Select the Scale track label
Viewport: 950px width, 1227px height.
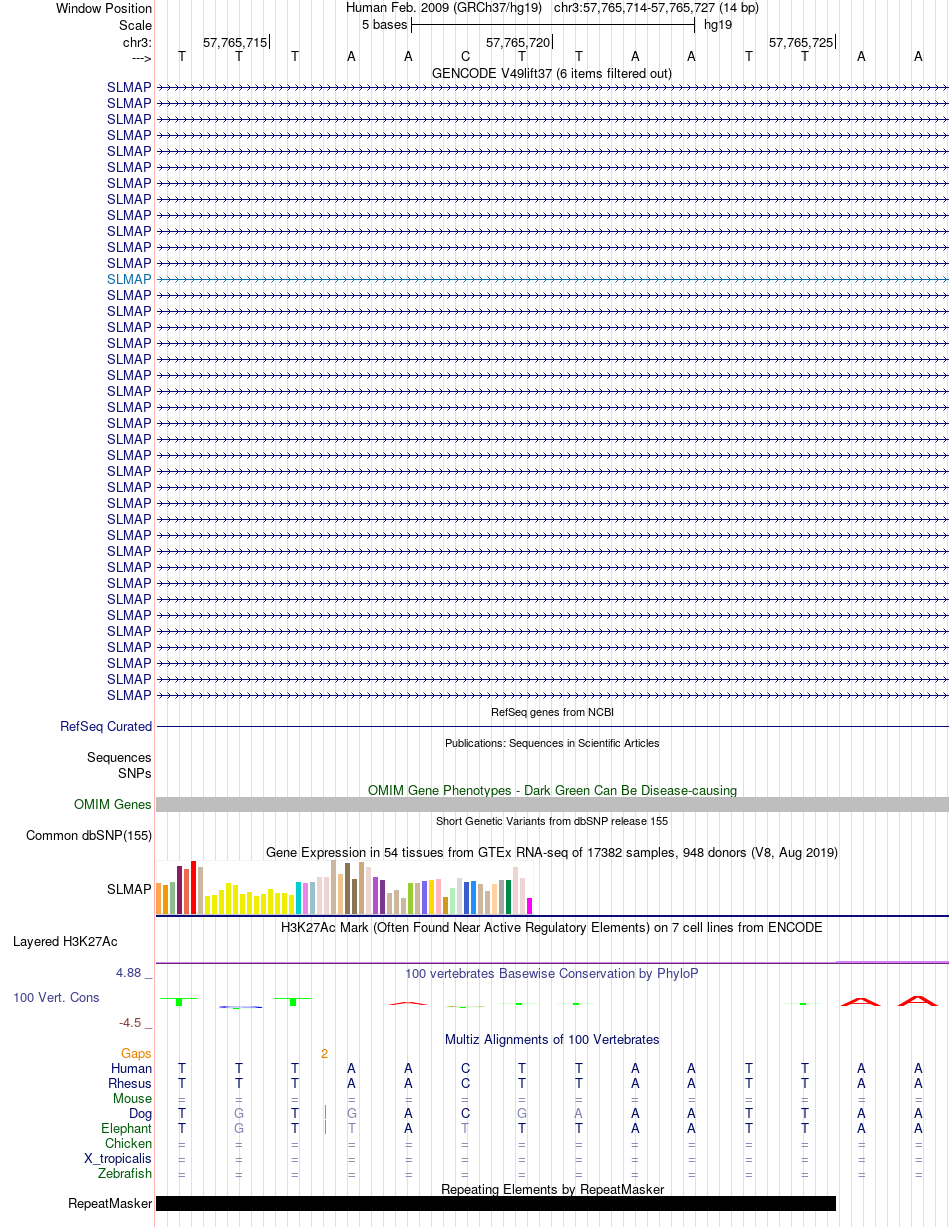click(x=135, y=25)
